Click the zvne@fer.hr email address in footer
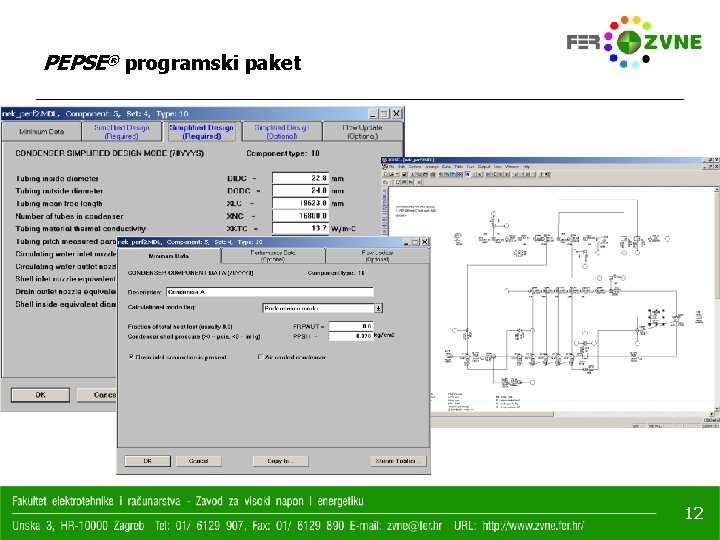This screenshot has height=540, width=720. point(415,526)
